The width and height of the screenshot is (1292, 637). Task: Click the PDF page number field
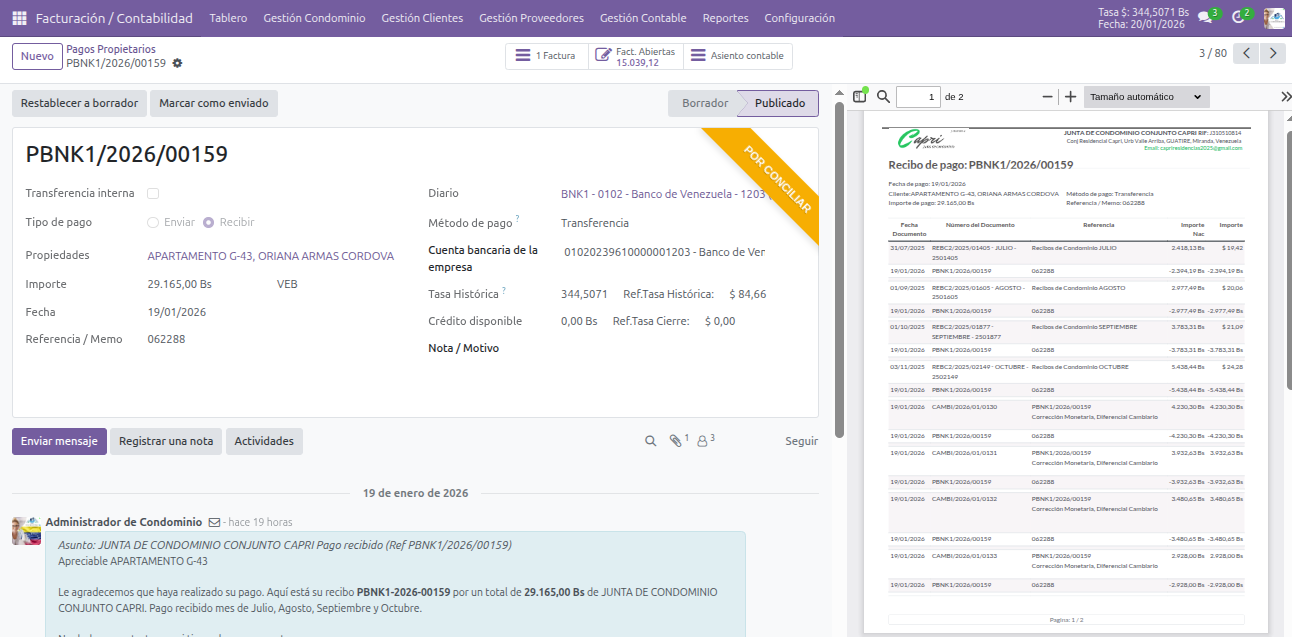918,97
